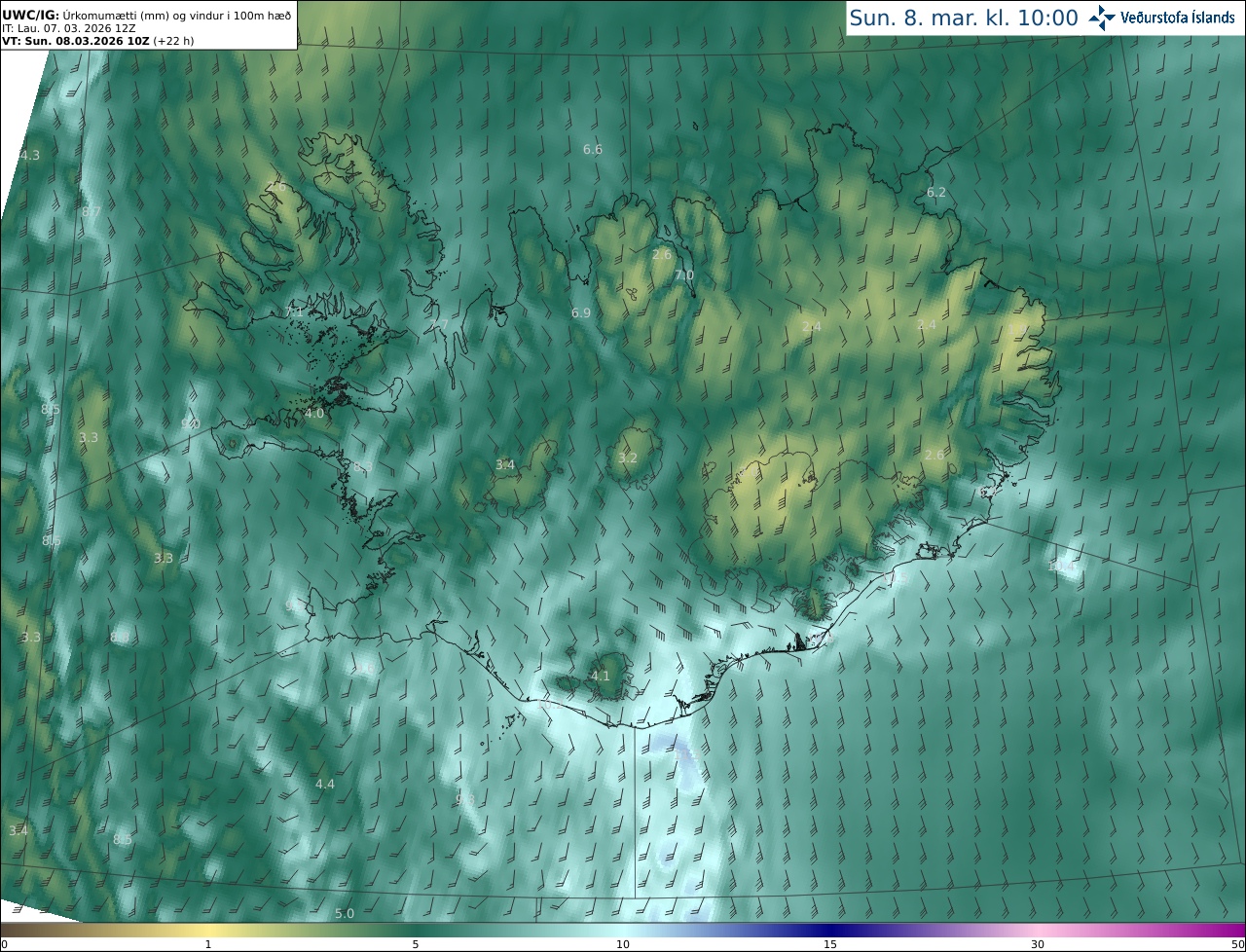Click the 0 tick on the color scale
Screen dimensions: 1246x952
(4, 944)
